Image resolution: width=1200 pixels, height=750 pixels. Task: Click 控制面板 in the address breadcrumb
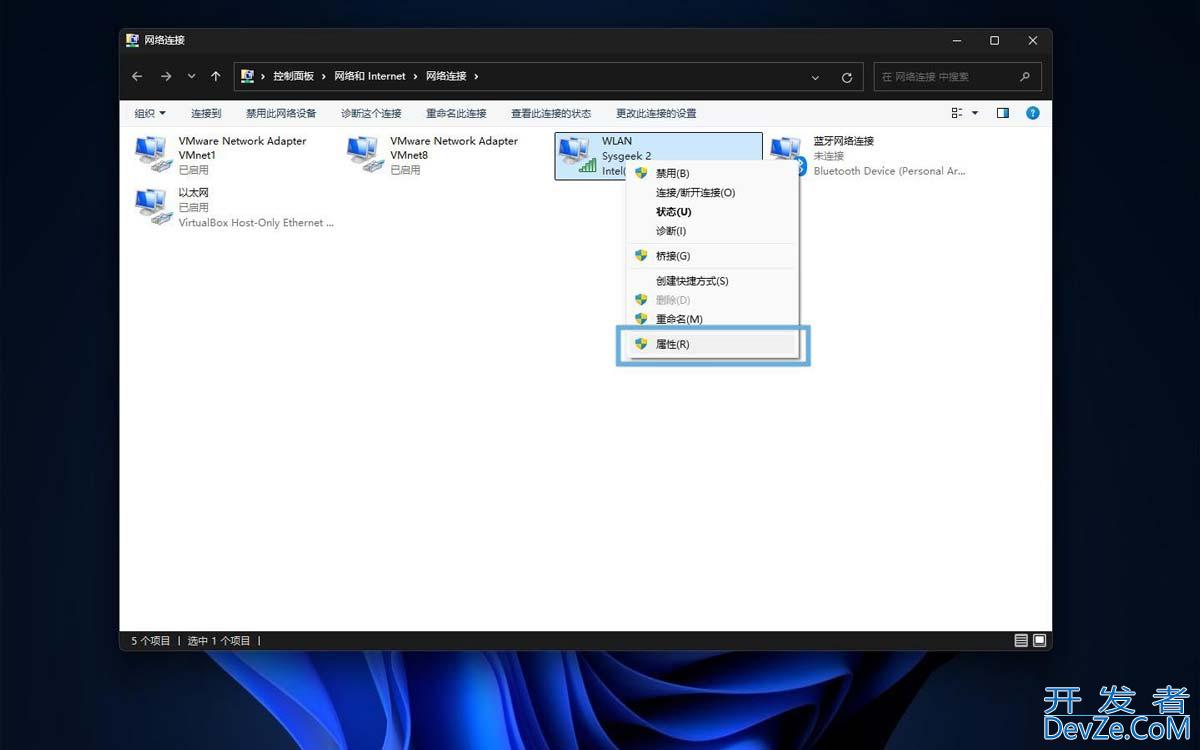point(293,77)
